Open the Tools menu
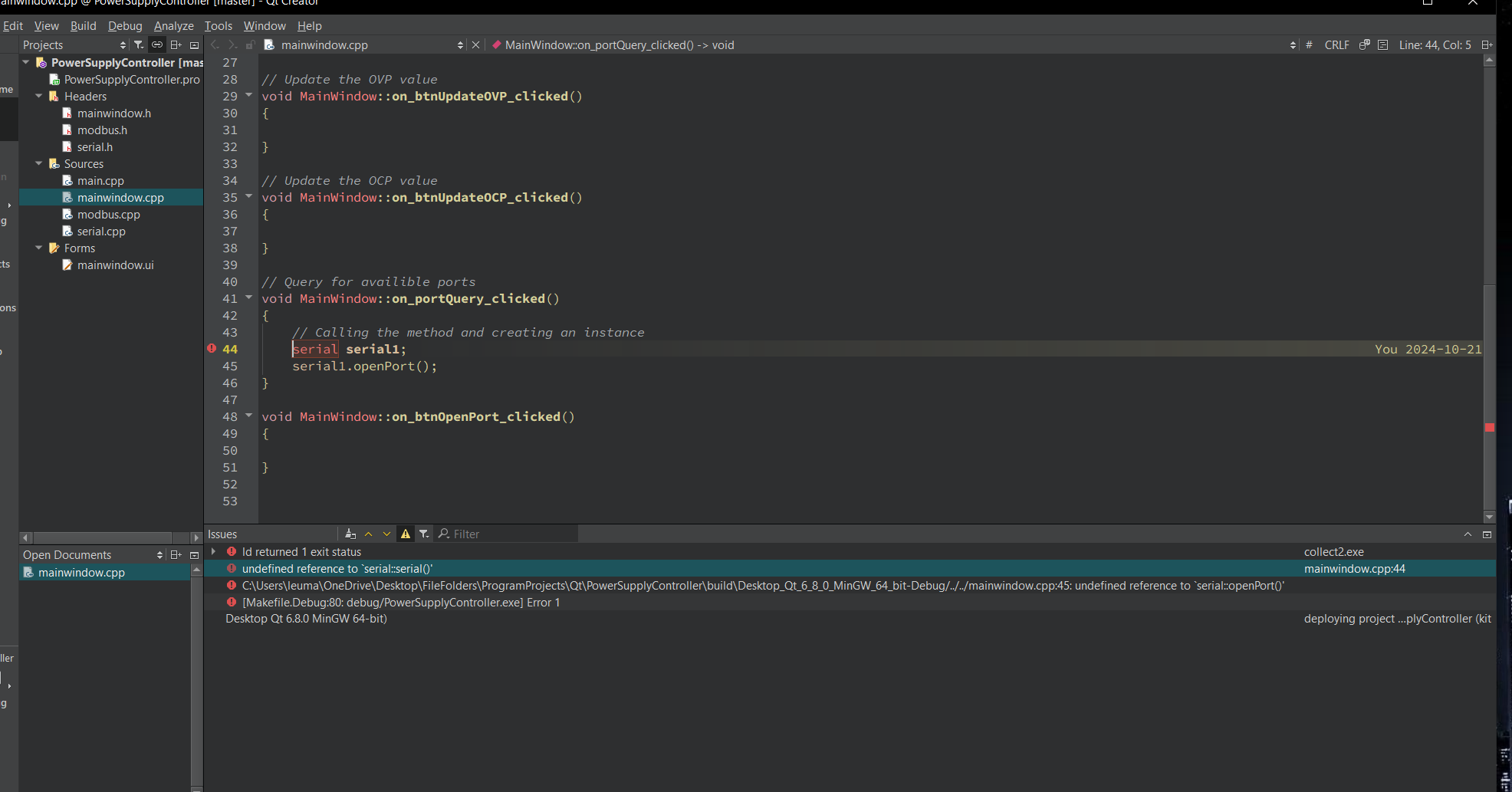The width and height of the screenshot is (1512, 792). (219, 26)
